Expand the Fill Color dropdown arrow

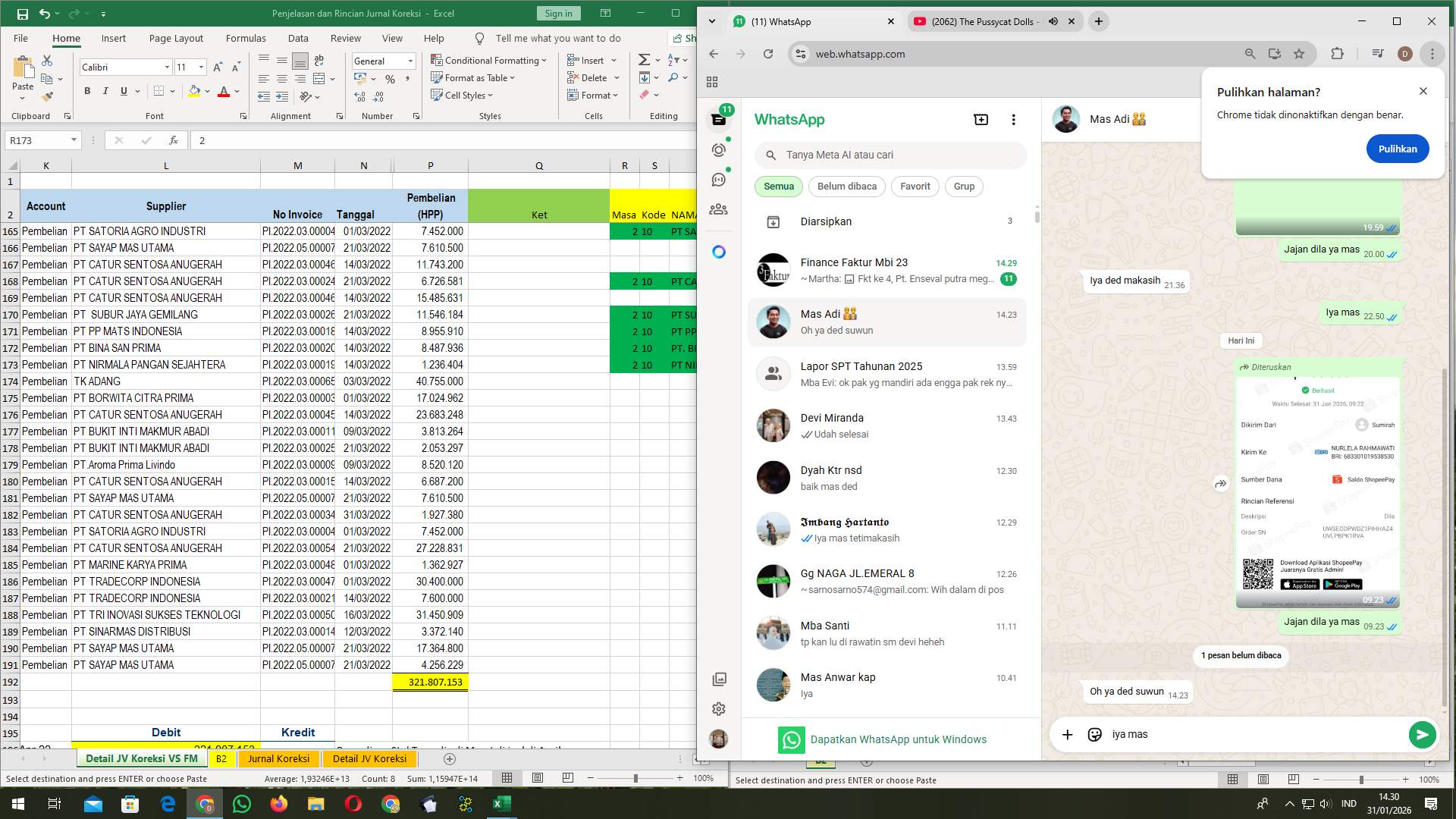tap(206, 91)
